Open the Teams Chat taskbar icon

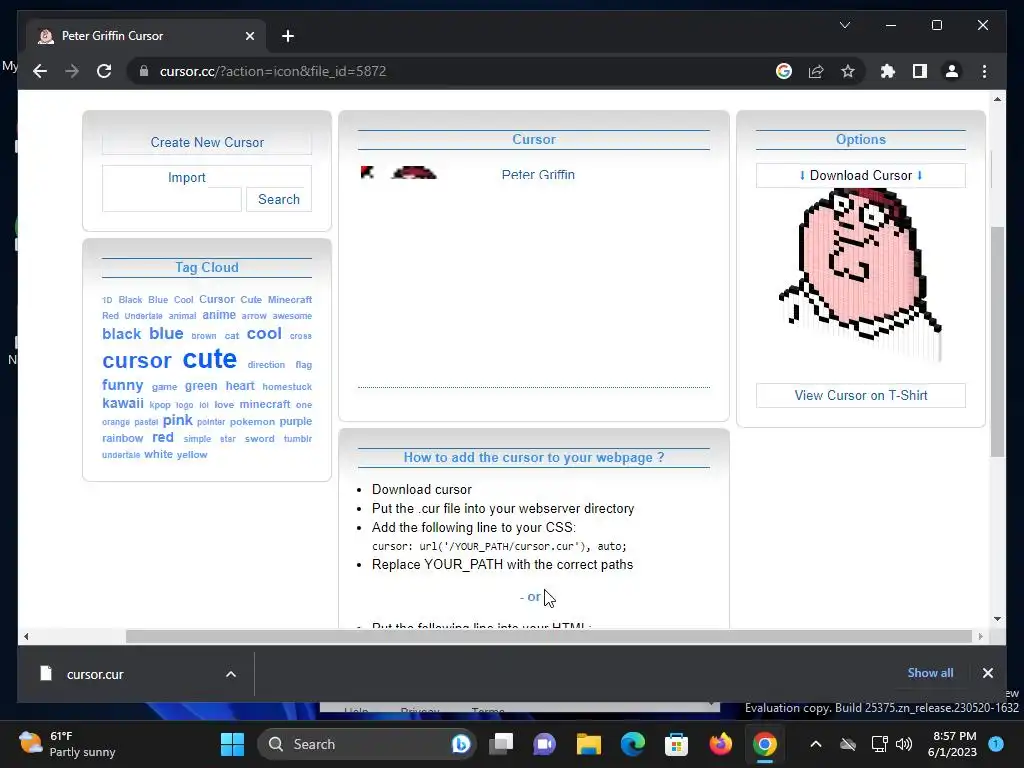pyautogui.click(x=544, y=744)
